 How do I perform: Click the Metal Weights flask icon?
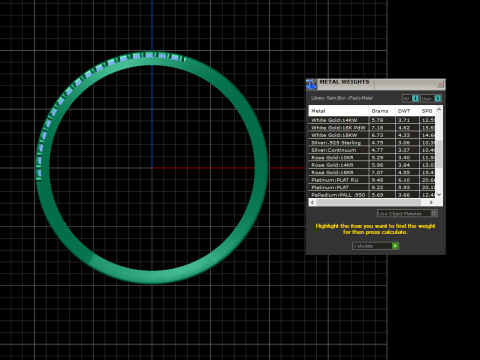coord(311,84)
